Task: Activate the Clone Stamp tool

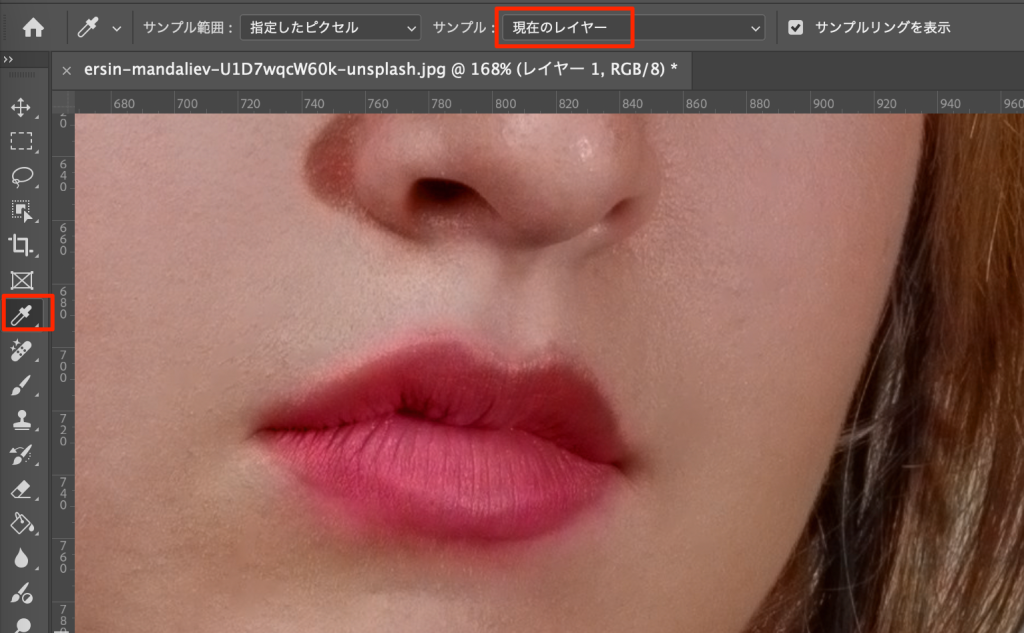Action: [21, 420]
